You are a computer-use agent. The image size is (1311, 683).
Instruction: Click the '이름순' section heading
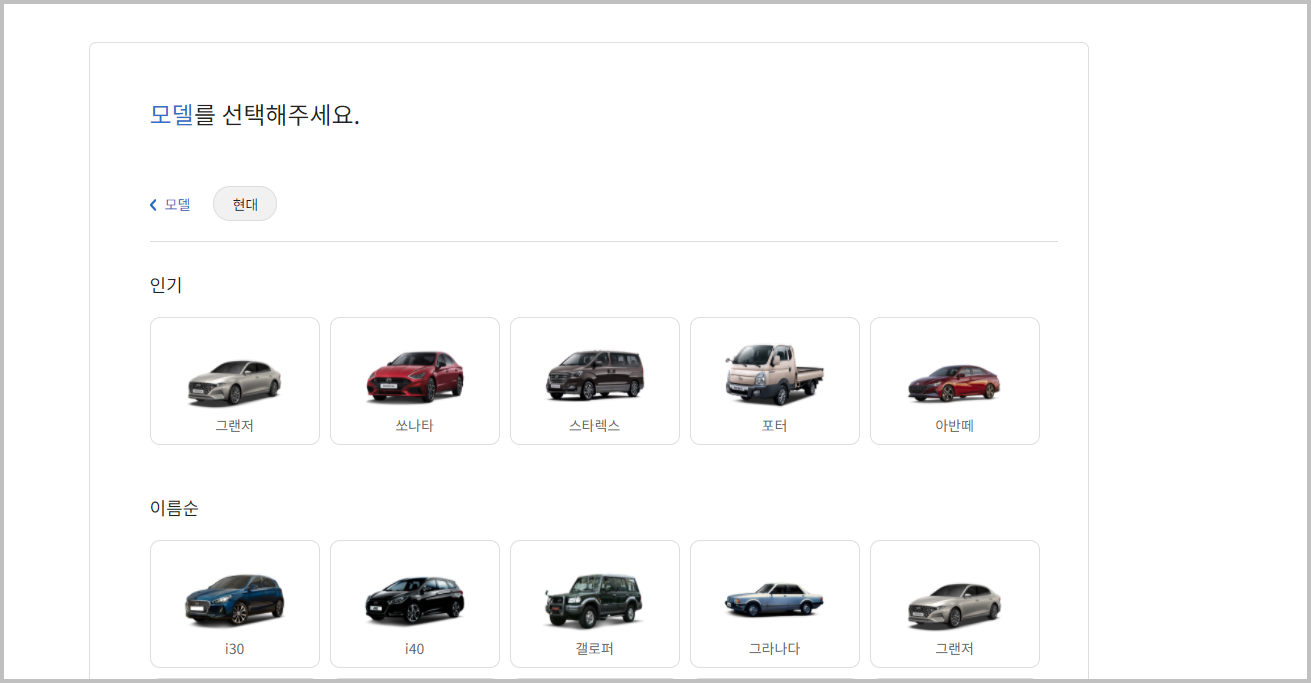(174, 508)
